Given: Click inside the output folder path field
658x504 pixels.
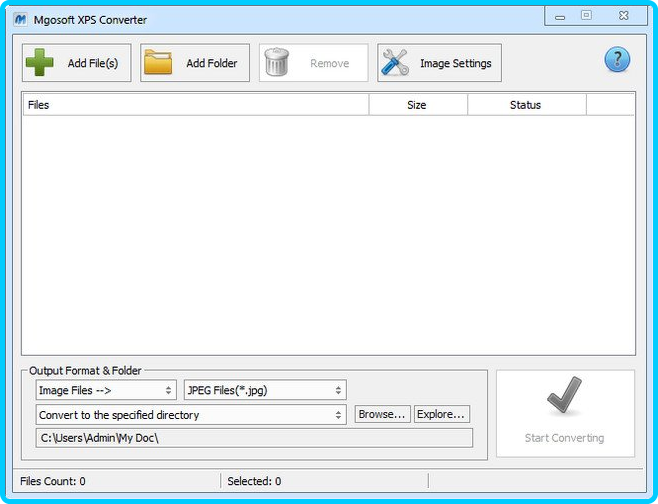Looking at the screenshot, I should click(x=253, y=438).
